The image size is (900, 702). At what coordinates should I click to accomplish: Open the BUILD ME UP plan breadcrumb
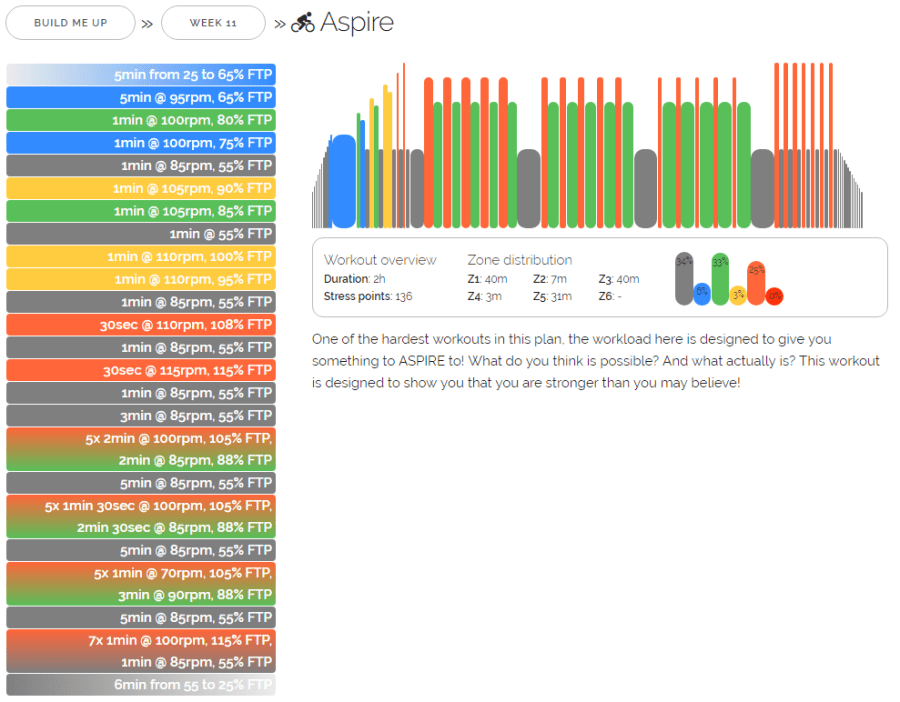(70, 23)
